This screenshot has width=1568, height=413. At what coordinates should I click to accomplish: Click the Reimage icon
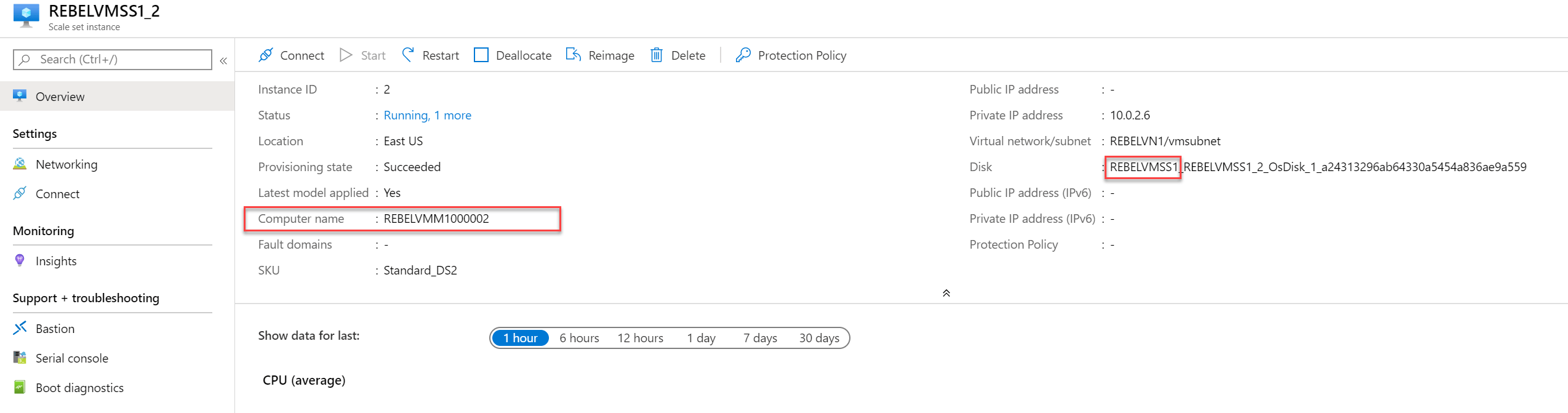(x=574, y=55)
